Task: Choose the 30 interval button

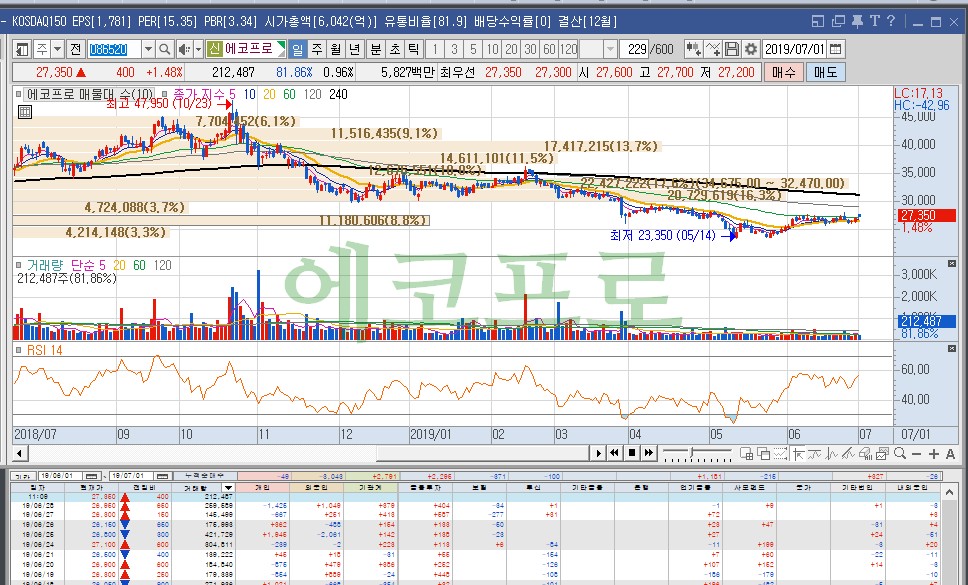Action: pos(530,49)
